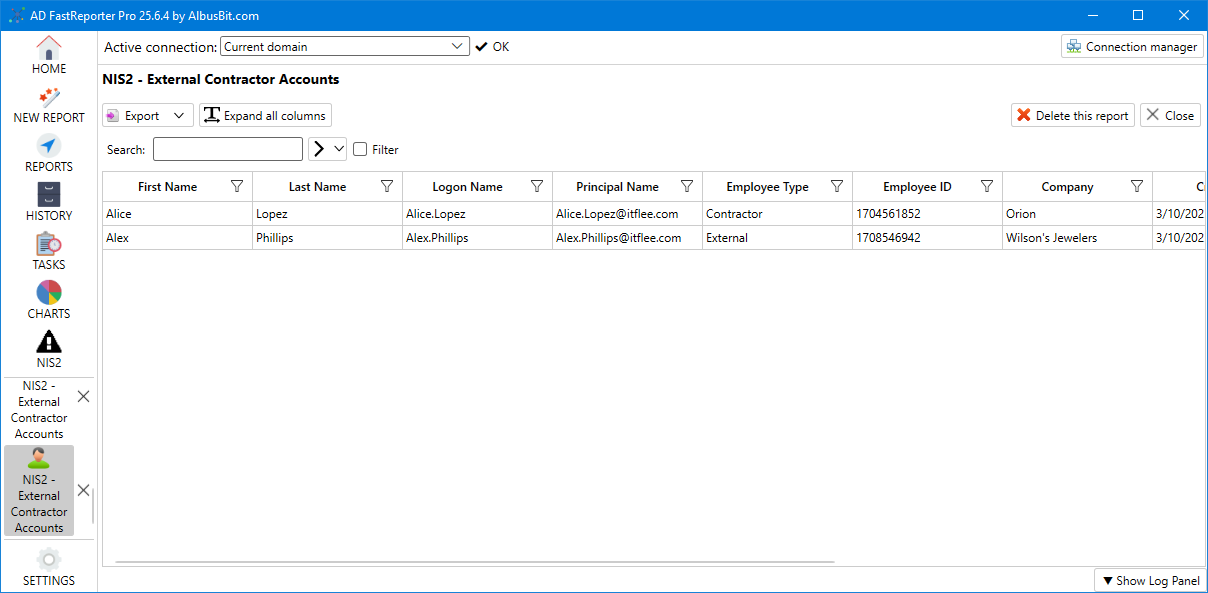Delete this report
Screen dimensions: 1208x593
tap(1073, 115)
